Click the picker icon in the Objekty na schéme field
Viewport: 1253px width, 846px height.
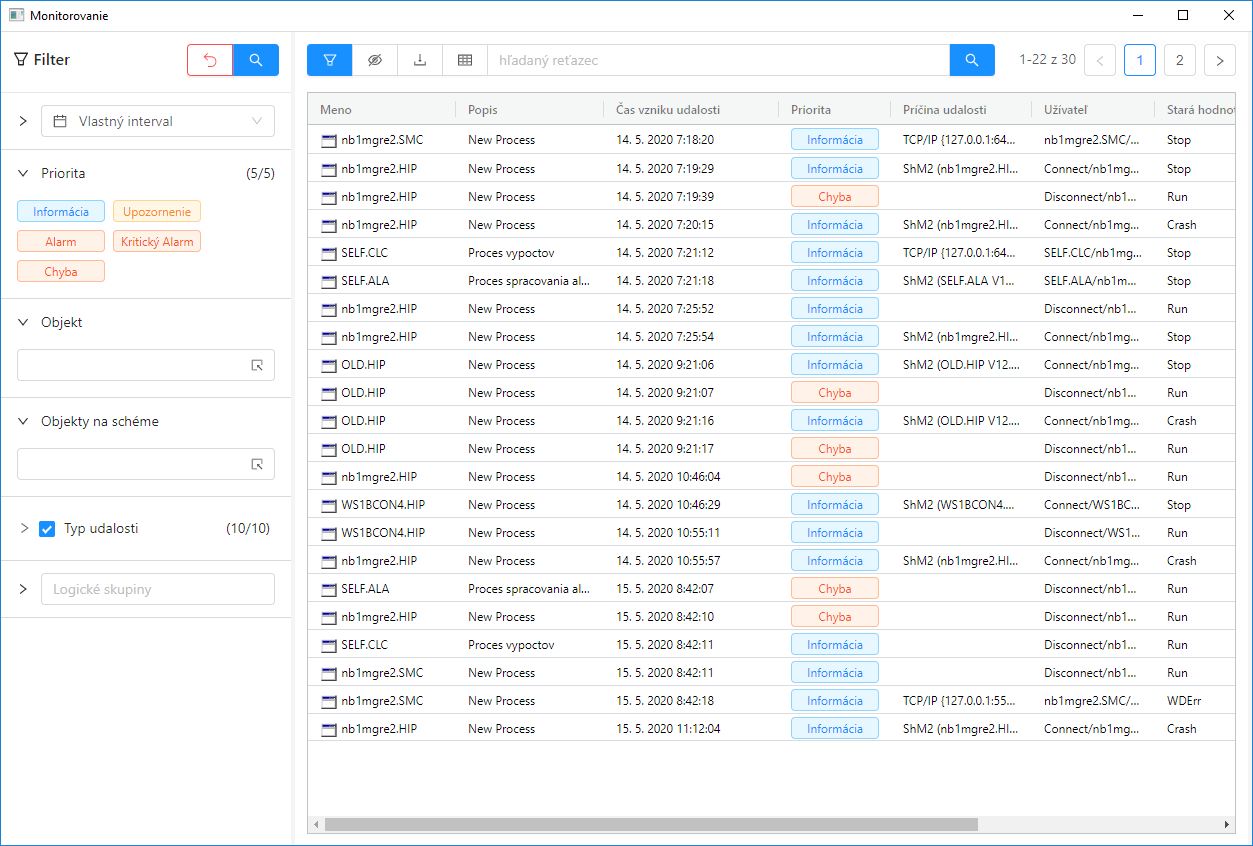tap(257, 464)
